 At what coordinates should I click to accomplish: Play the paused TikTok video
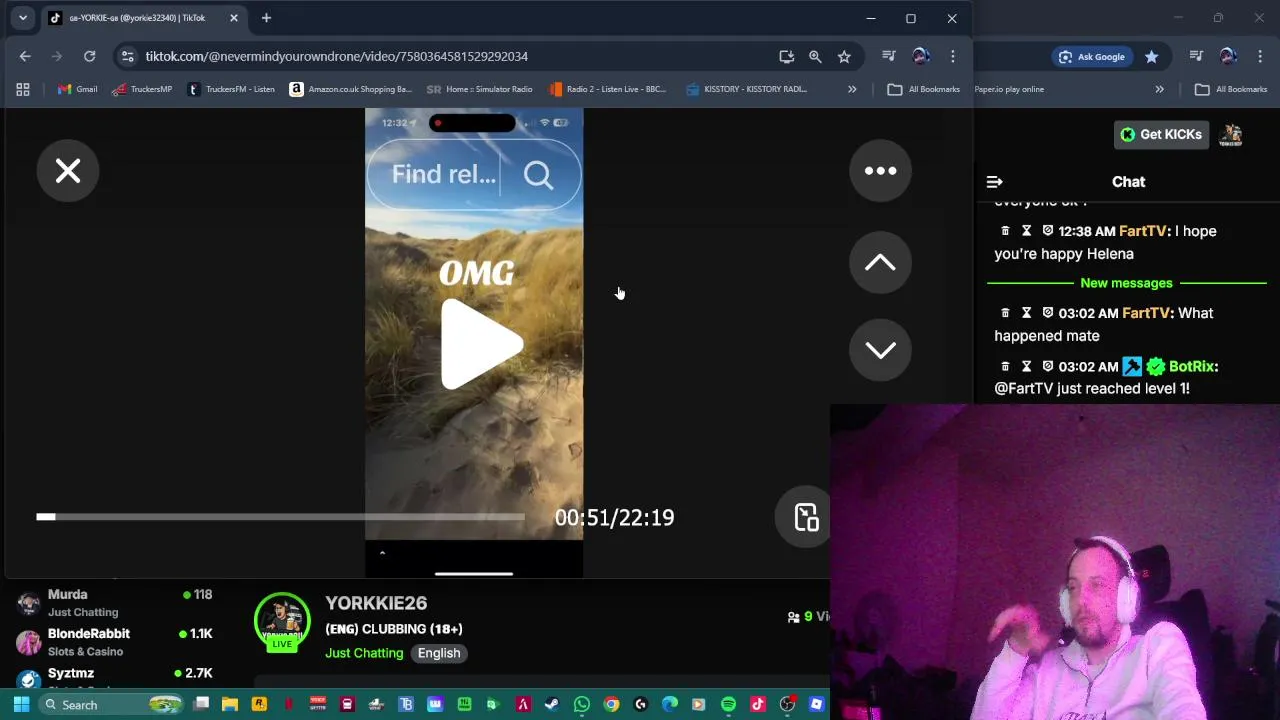[x=480, y=344]
